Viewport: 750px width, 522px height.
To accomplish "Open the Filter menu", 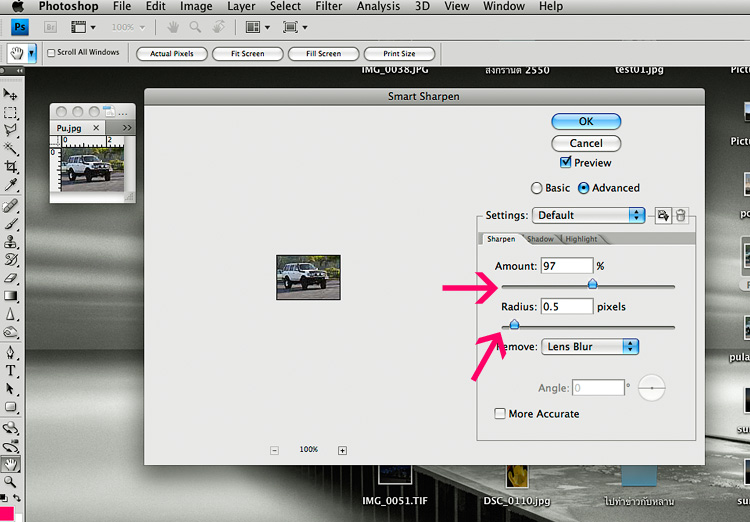I will coord(328,7).
